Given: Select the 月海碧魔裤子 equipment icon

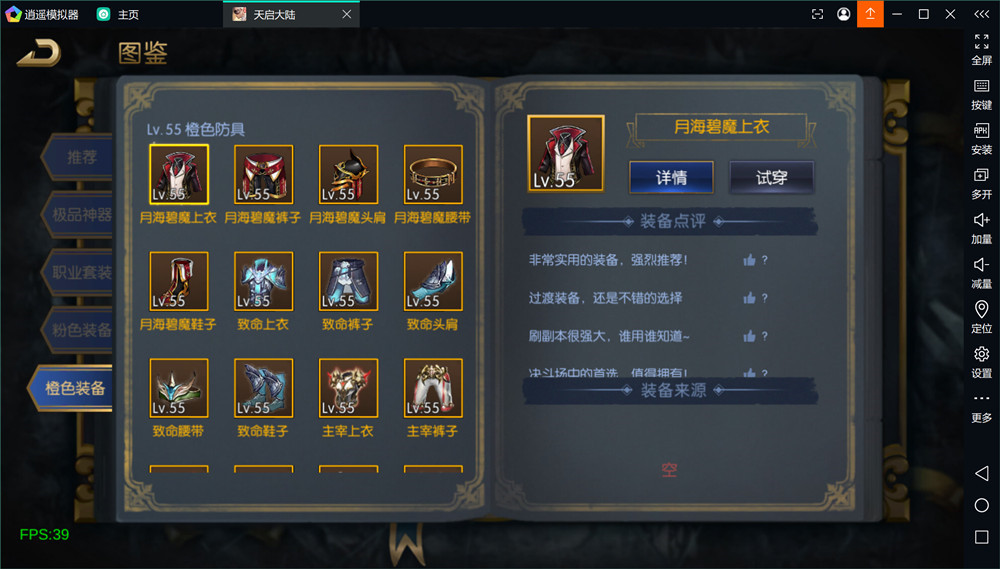Looking at the screenshot, I should coord(263,174).
